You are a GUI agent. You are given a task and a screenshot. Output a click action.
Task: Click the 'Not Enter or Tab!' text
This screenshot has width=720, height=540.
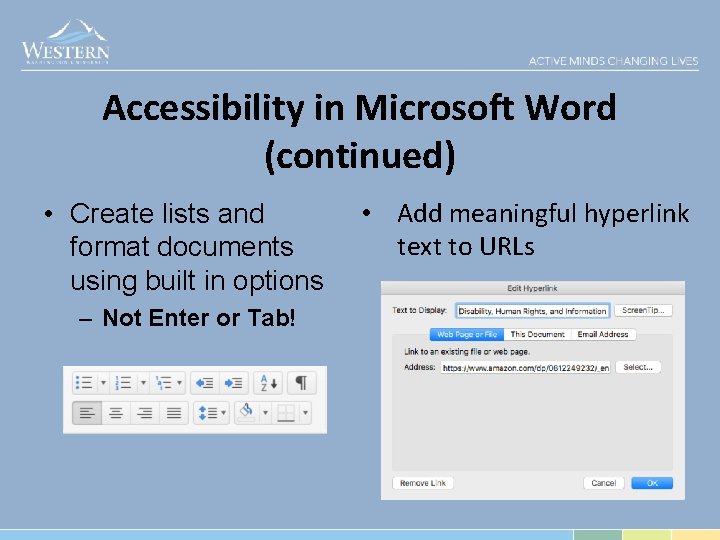click(199, 318)
